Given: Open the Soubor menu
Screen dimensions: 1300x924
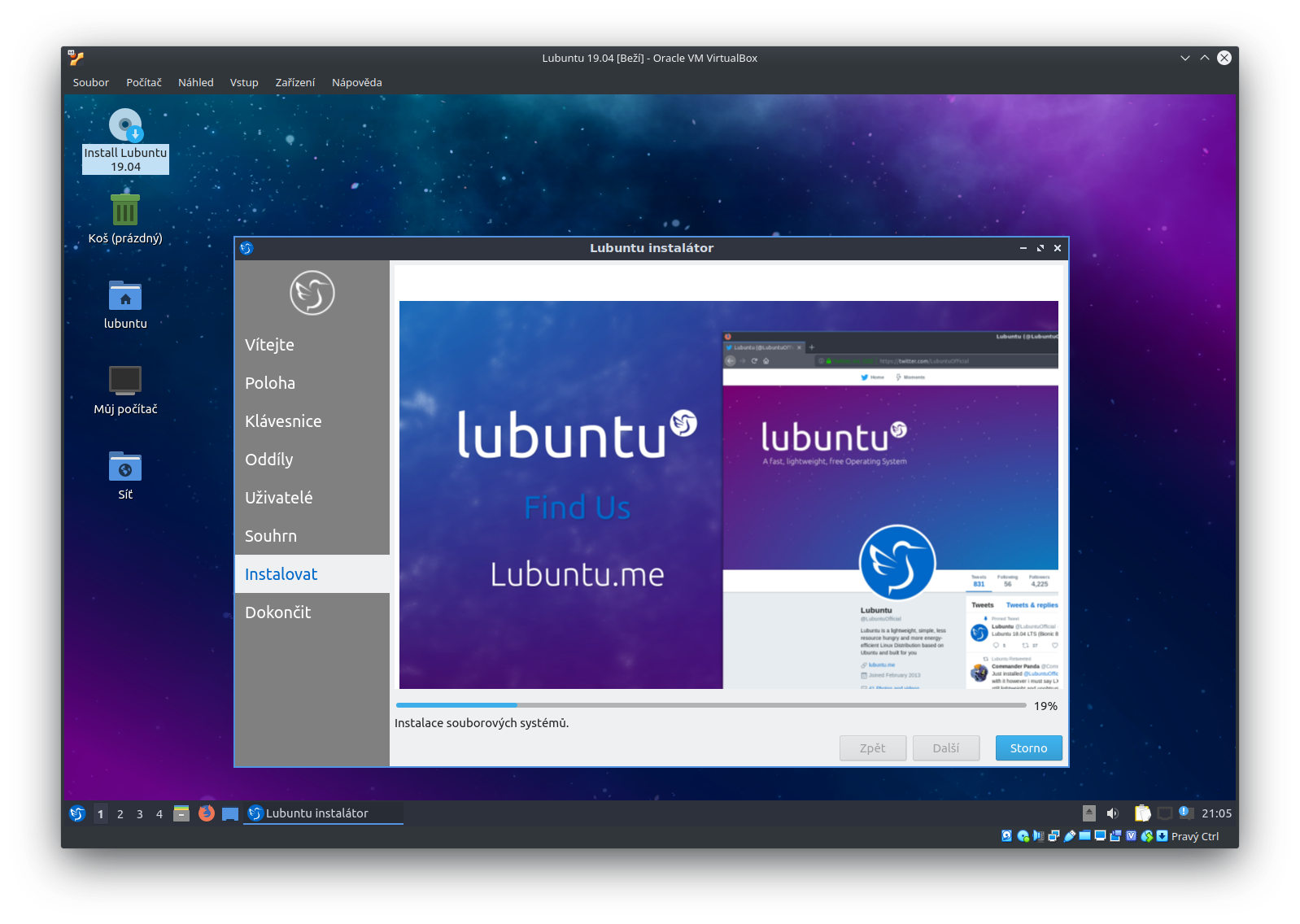Looking at the screenshot, I should tap(90, 82).
